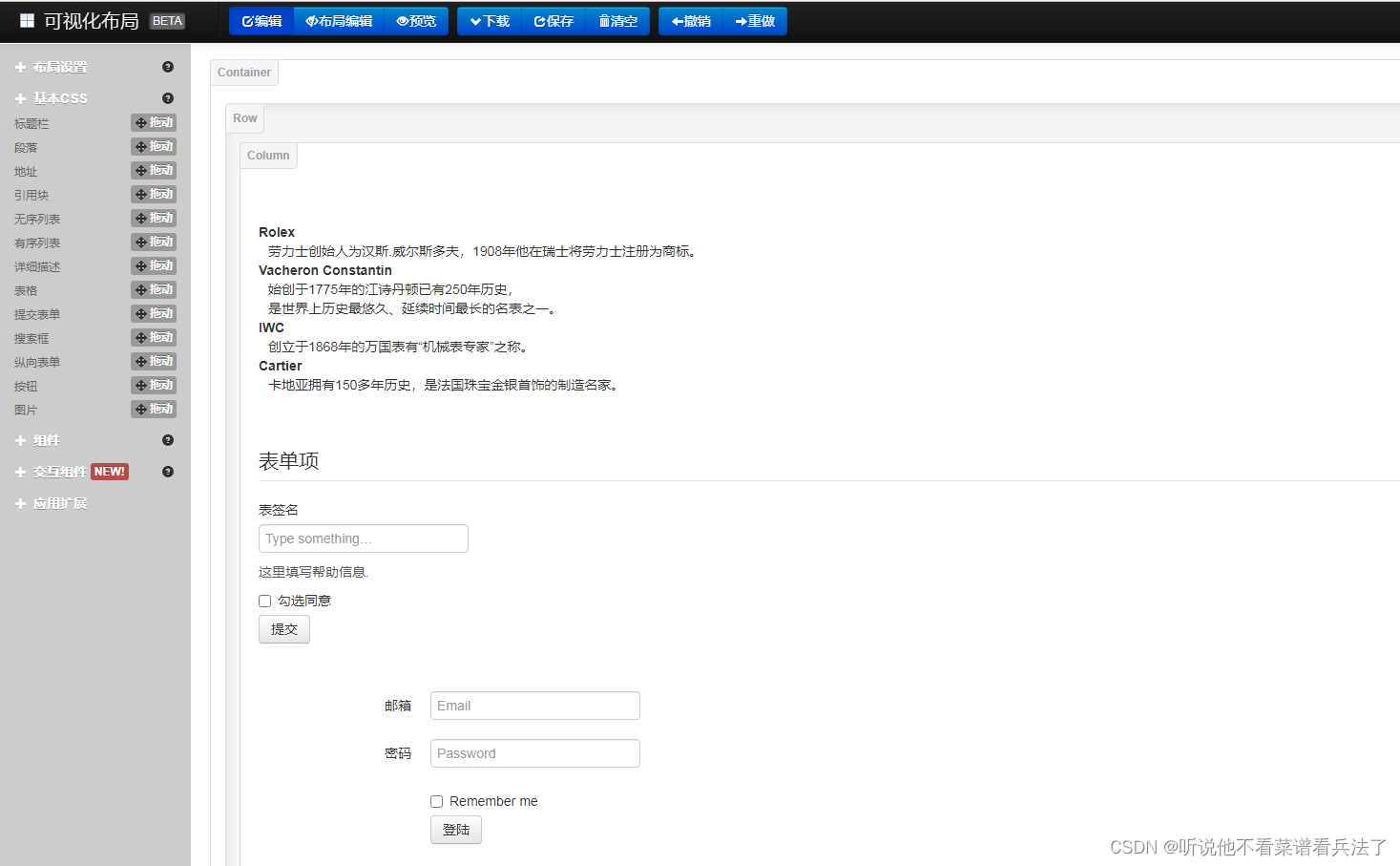Click the Vacheron Constantin term heading

point(325,270)
